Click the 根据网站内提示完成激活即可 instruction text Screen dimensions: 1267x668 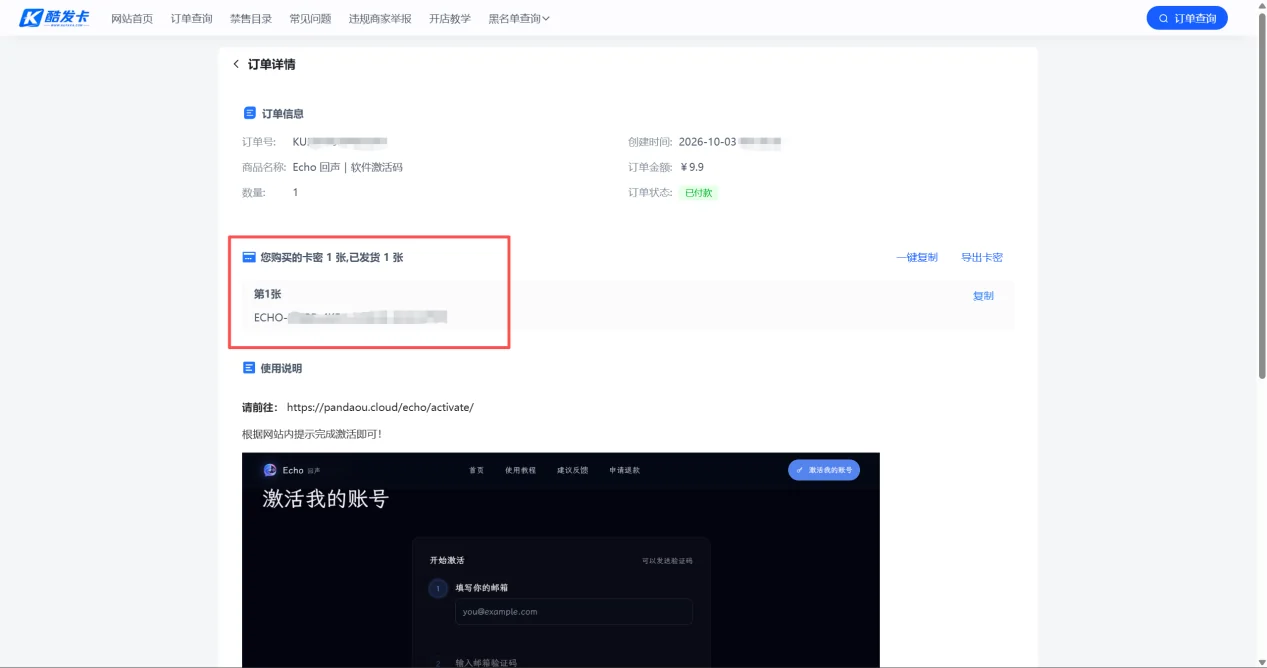[x=312, y=434]
